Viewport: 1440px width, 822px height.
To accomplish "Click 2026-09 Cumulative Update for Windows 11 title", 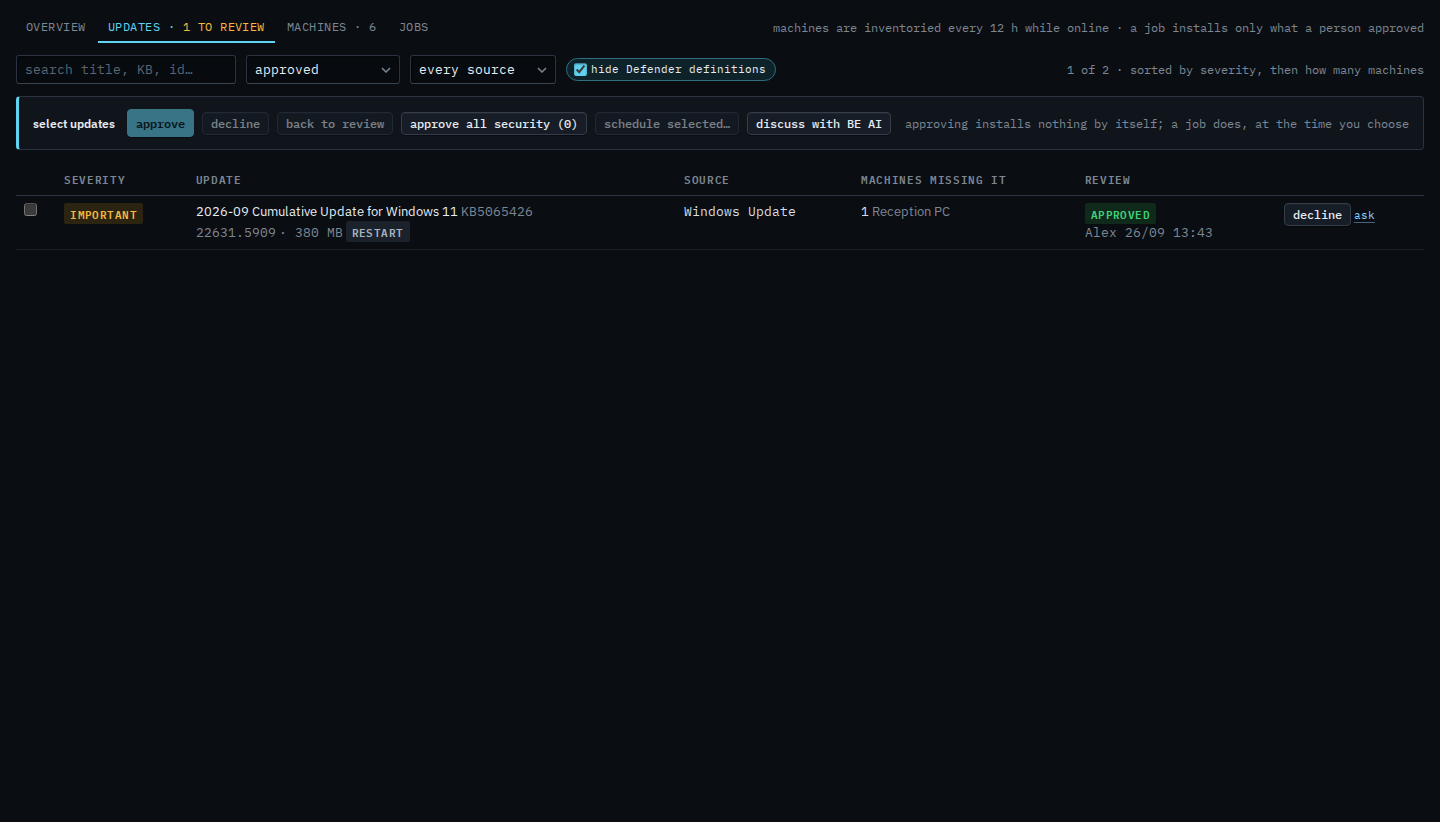I will 326,211.
